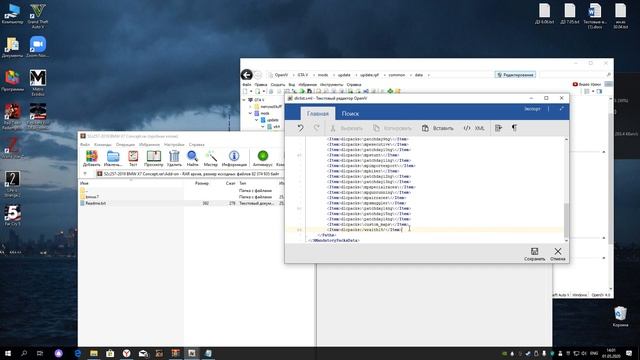
Task: Open the Поиск tab in text editor
Action: tap(350, 113)
